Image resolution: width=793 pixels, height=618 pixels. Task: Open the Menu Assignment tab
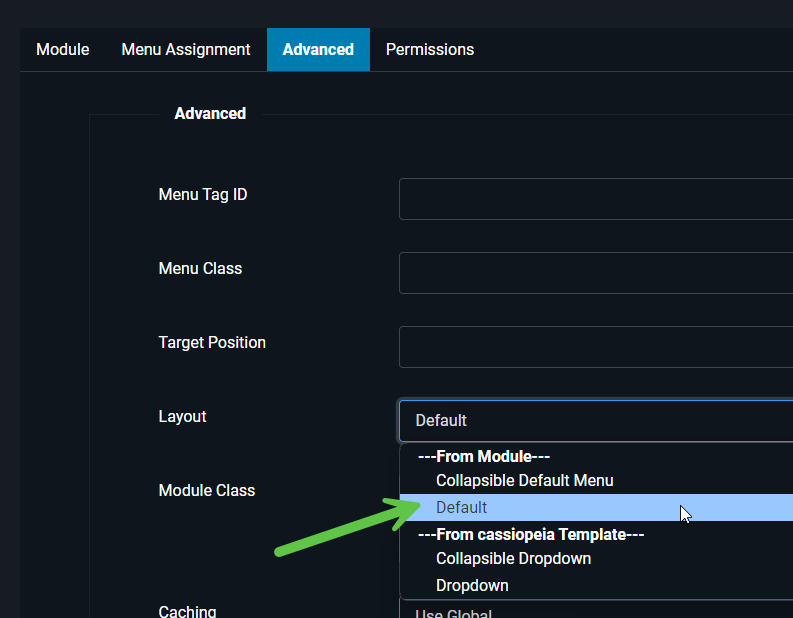[186, 49]
